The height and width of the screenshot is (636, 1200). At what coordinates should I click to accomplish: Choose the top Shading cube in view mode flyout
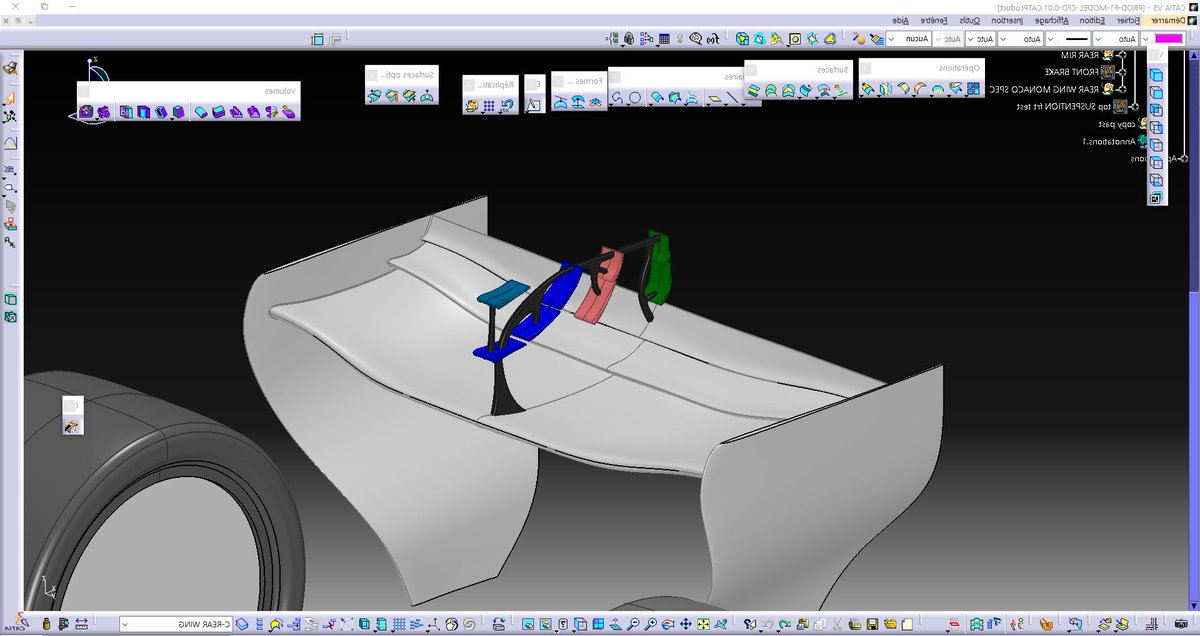[x=1156, y=75]
